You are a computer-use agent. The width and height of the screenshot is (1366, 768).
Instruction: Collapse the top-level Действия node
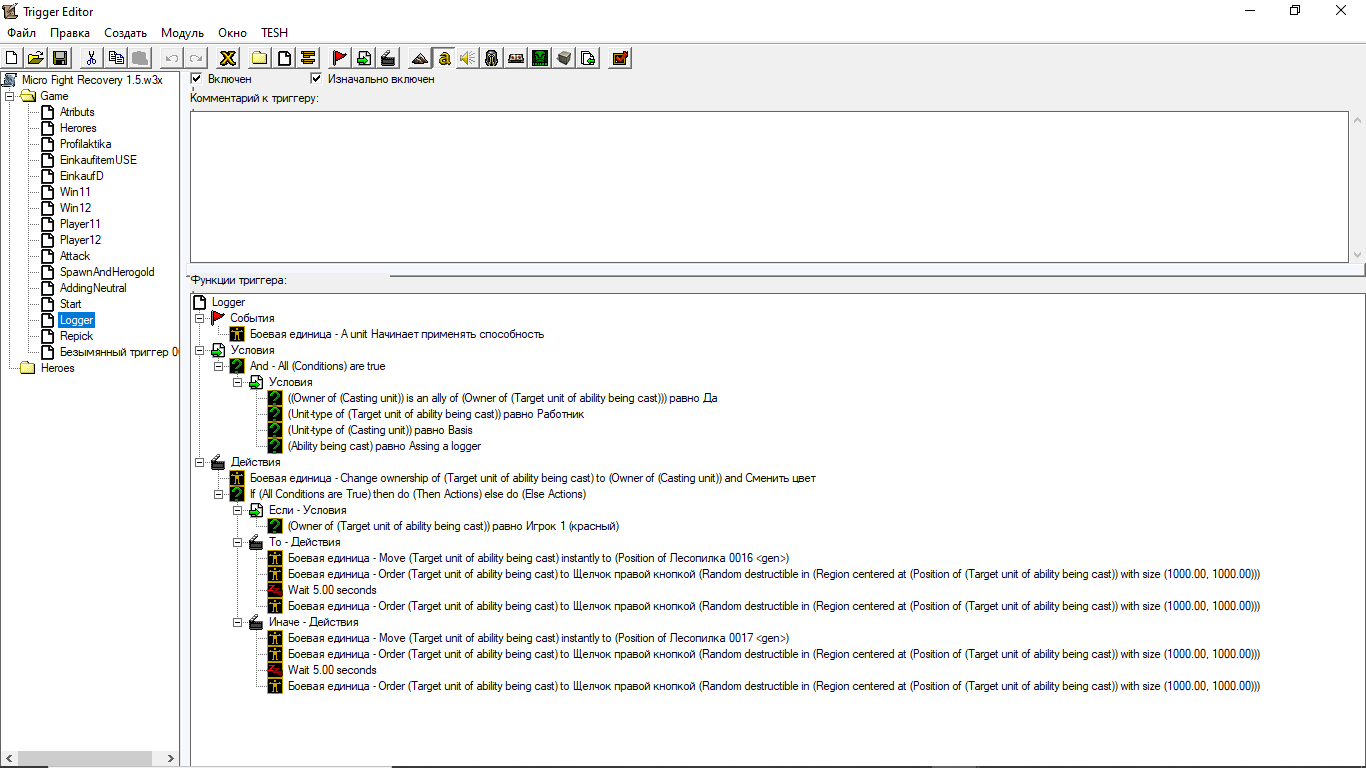[200, 462]
